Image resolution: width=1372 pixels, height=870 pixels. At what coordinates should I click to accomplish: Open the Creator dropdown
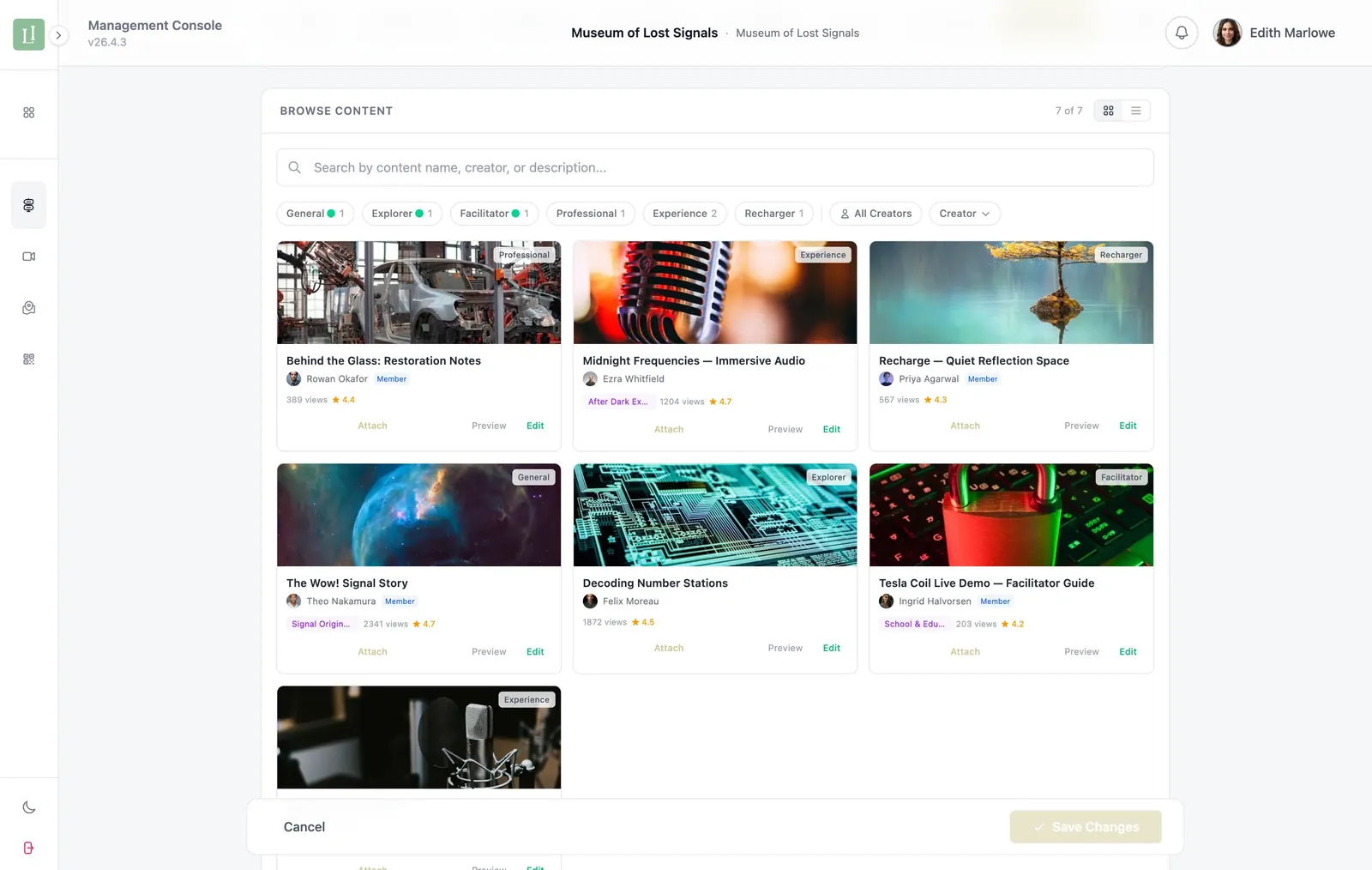(965, 214)
